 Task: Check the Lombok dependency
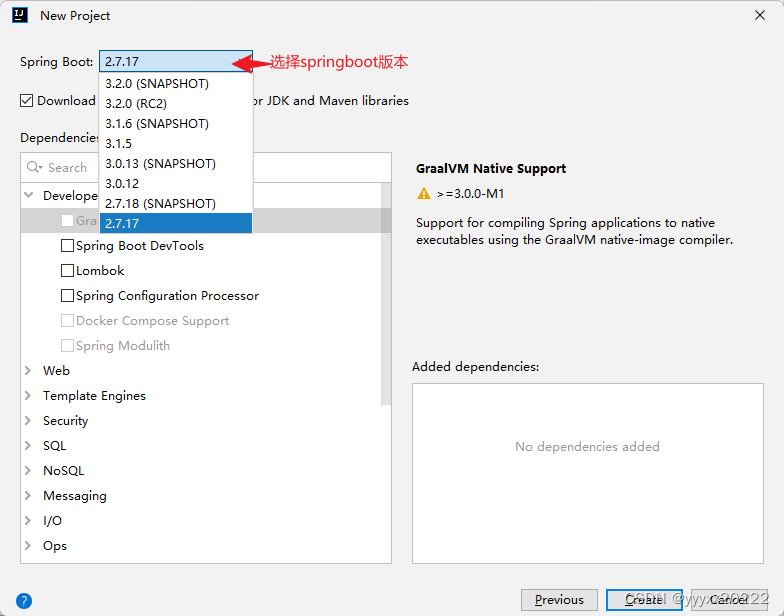coord(67,270)
